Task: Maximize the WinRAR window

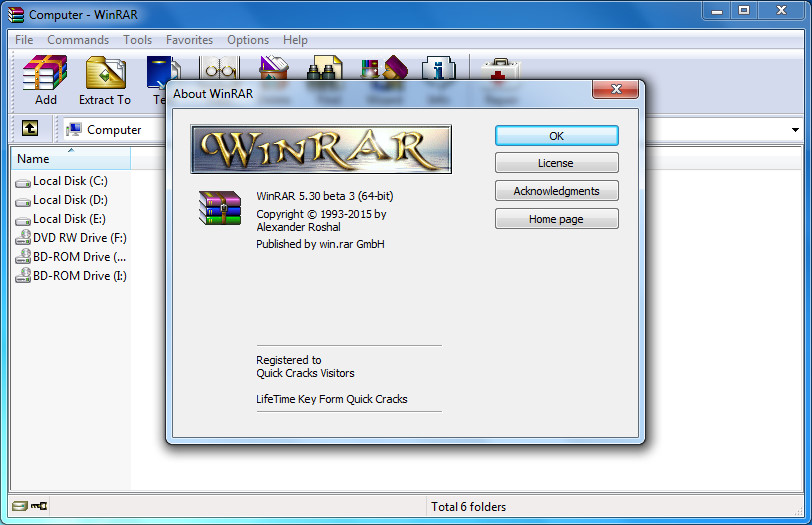Action: coord(744,10)
